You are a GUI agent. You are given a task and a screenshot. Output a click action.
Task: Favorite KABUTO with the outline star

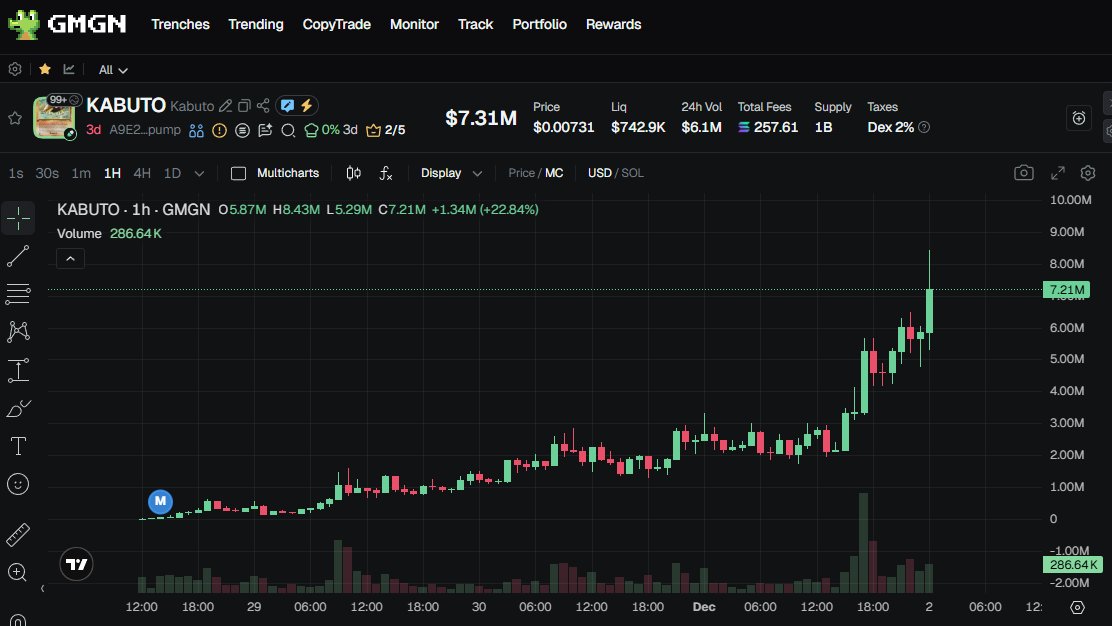pos(15,118)
